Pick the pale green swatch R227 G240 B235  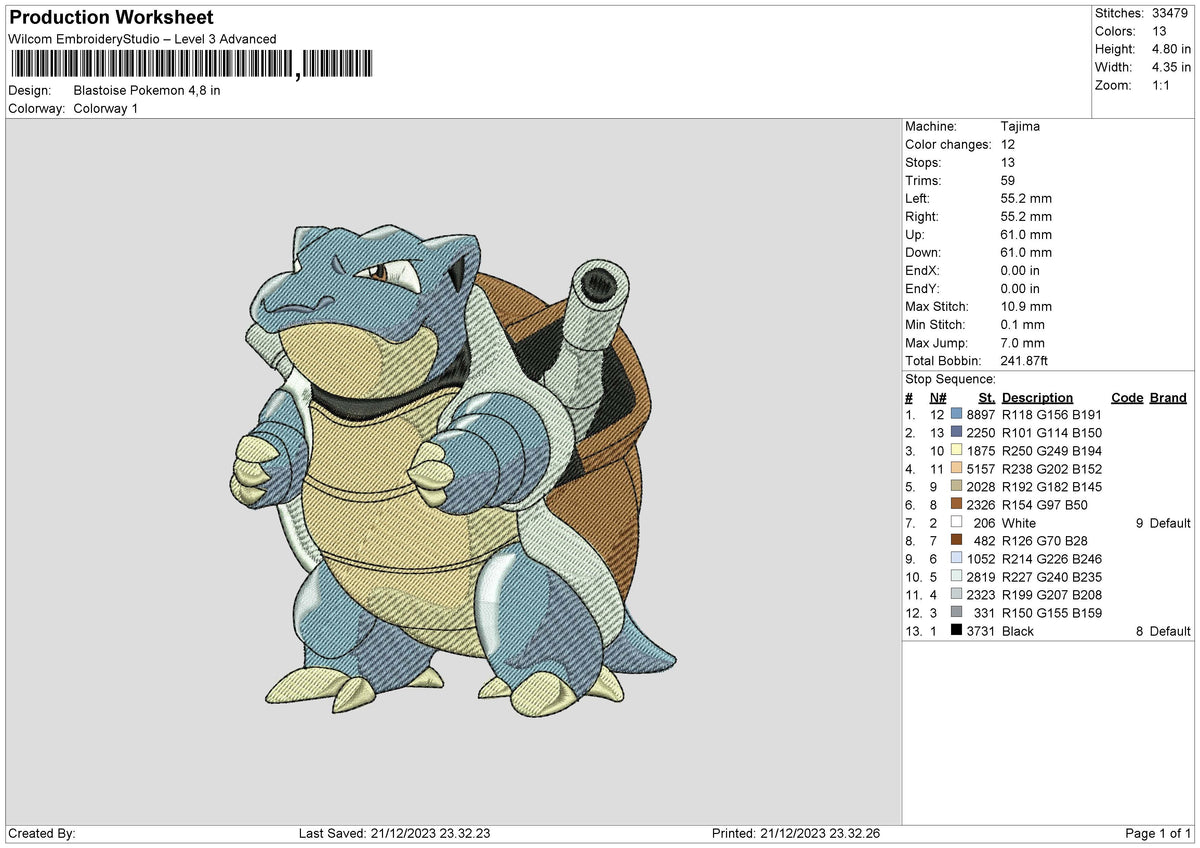(956, 577)
